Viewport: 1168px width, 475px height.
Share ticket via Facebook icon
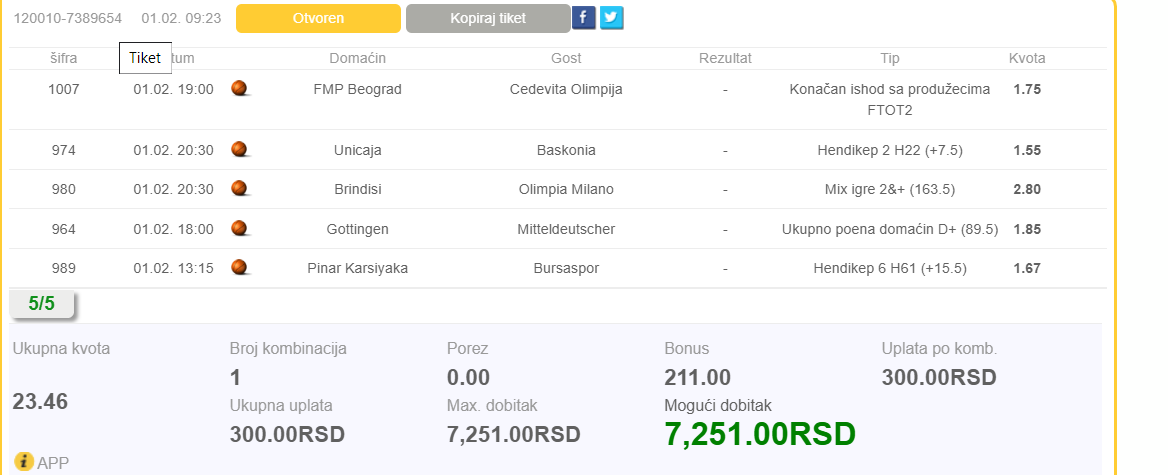(x=583, y=17)
